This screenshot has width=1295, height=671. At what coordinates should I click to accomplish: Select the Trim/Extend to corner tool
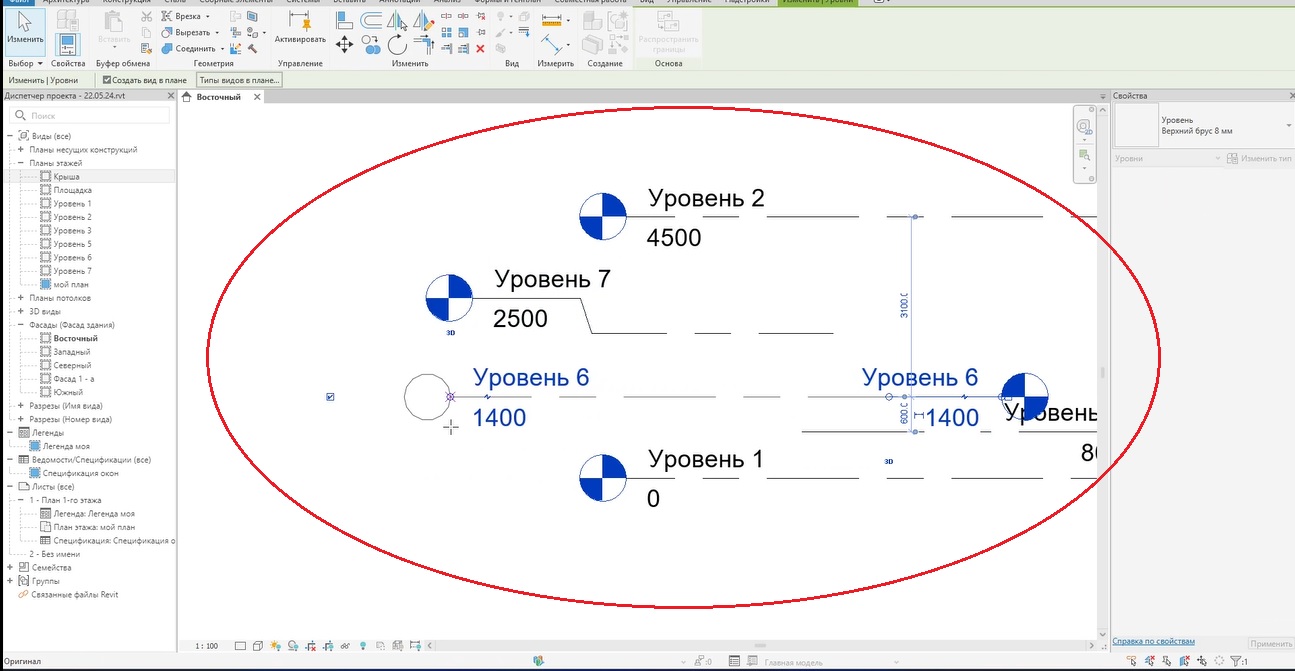click(x=425, y=43)
